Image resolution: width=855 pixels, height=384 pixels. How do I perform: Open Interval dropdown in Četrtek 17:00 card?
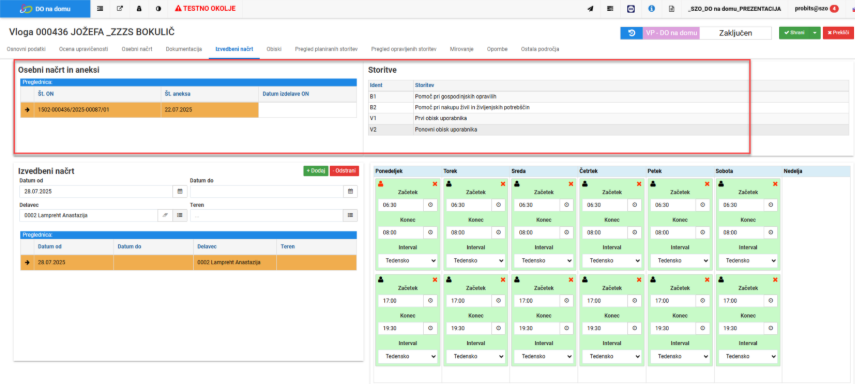click(612, 356)
